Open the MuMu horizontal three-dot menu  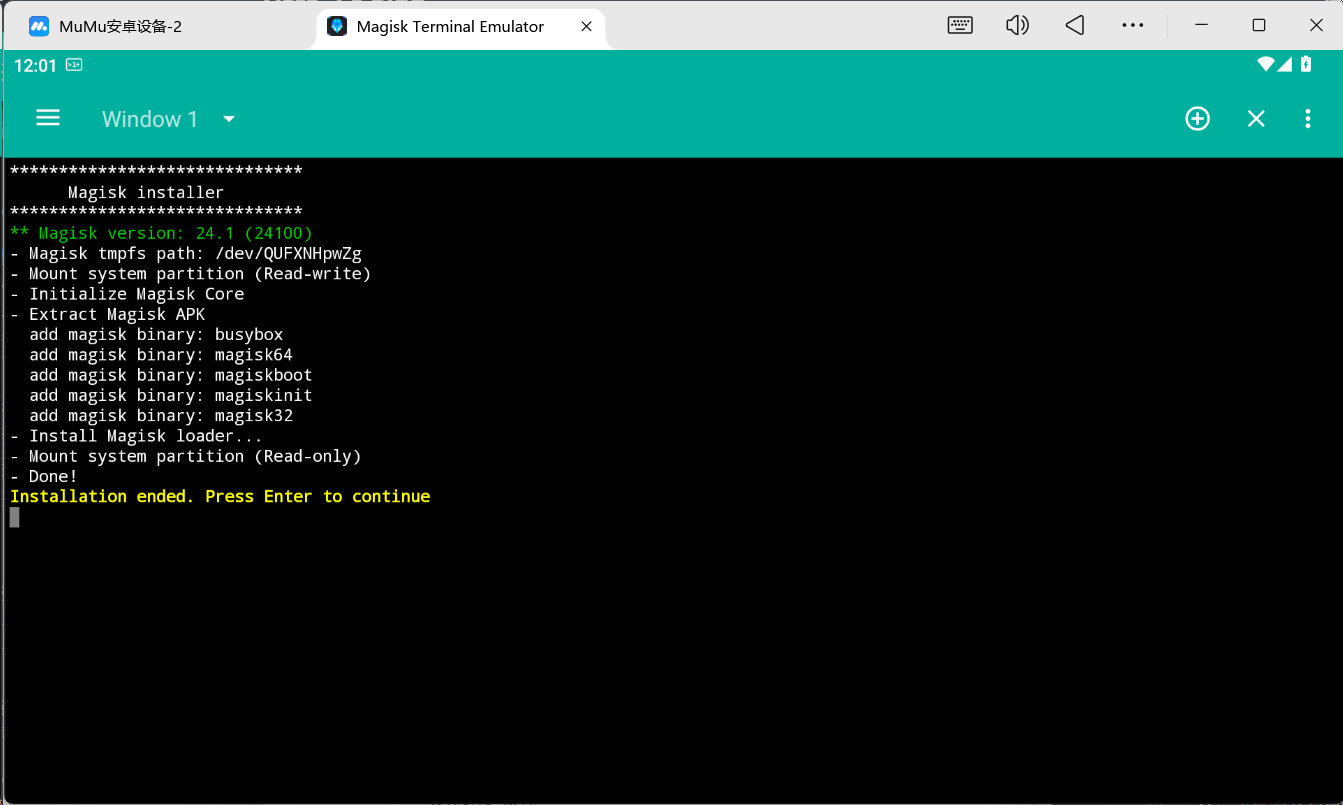pyautogui.click(x=1132, y=25)
